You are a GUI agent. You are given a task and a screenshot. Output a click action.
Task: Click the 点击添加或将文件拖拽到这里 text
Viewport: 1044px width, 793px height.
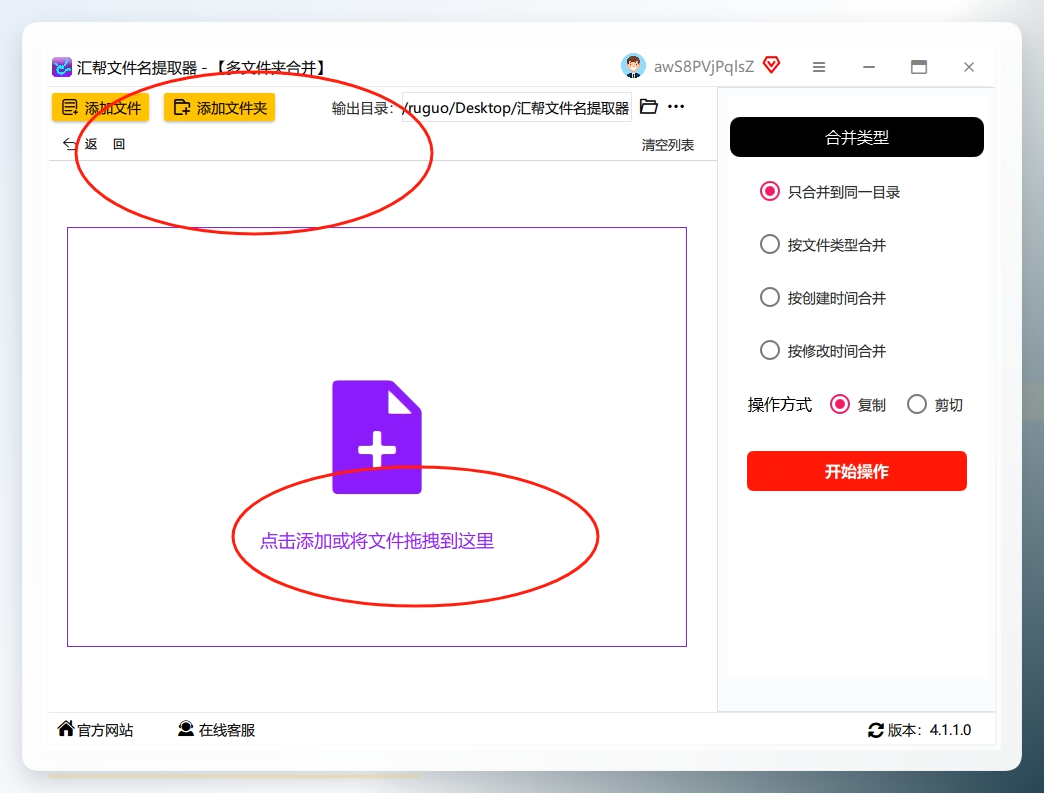[377, 541]
